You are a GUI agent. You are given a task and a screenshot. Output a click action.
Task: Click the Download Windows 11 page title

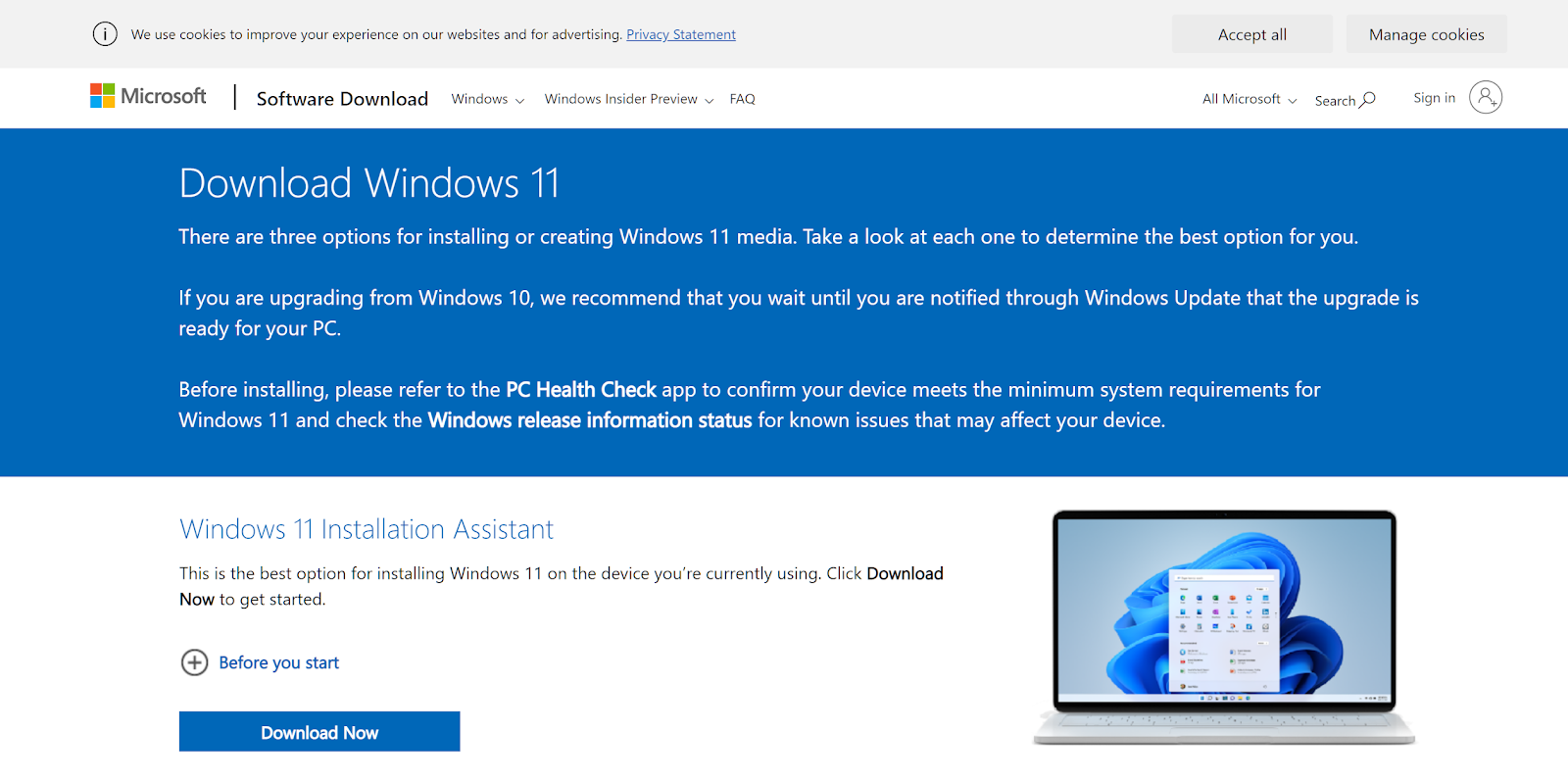pyautogui.click(x=369, y=183)
